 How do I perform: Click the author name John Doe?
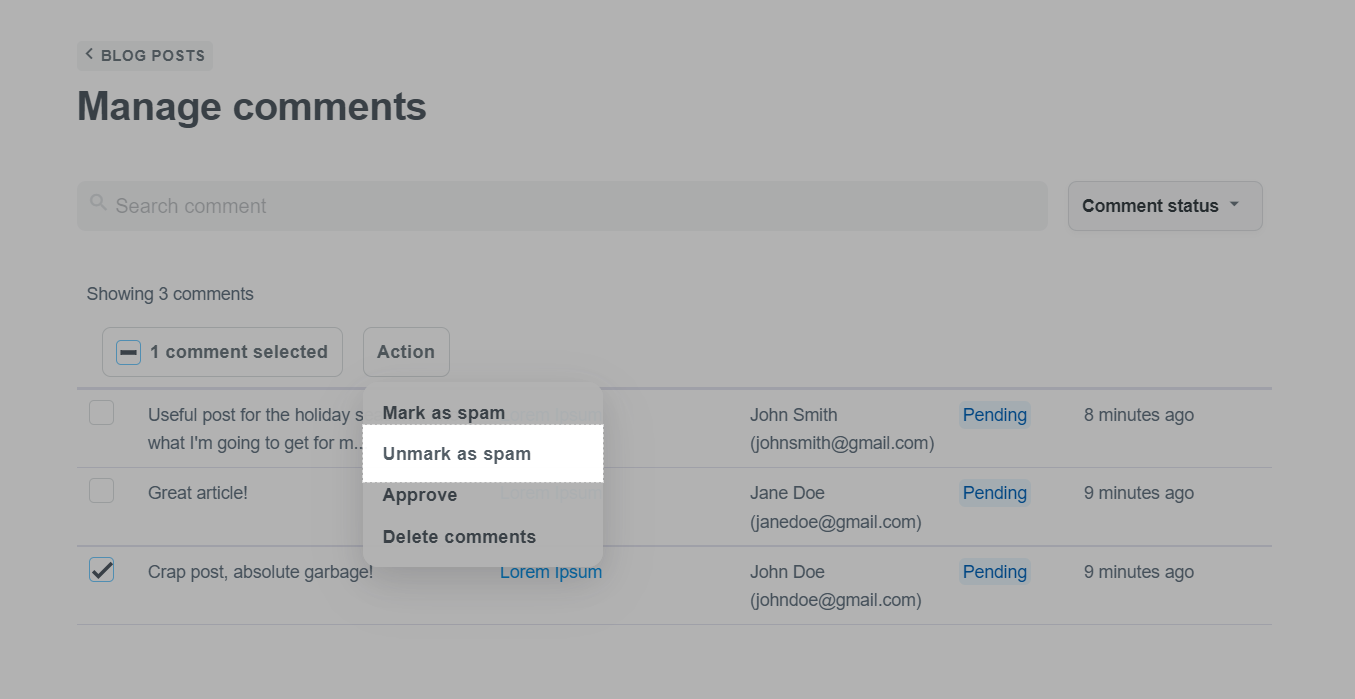(787, 572)
